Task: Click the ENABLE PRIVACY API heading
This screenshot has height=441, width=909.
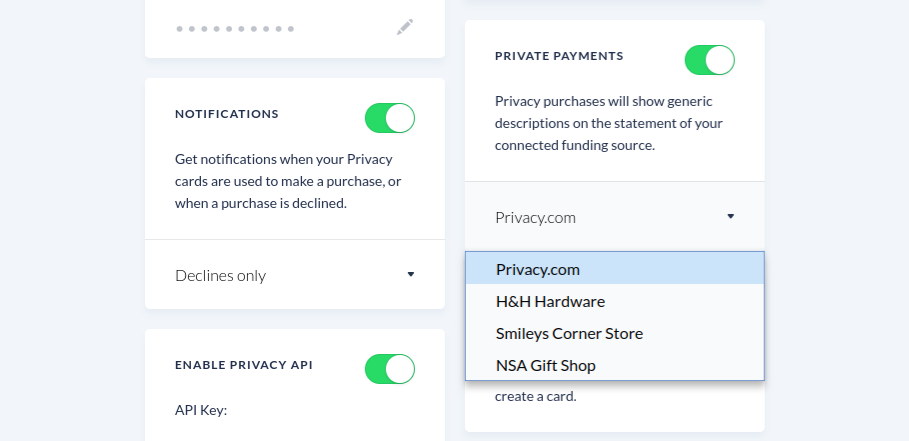Action: pos(243,365)
